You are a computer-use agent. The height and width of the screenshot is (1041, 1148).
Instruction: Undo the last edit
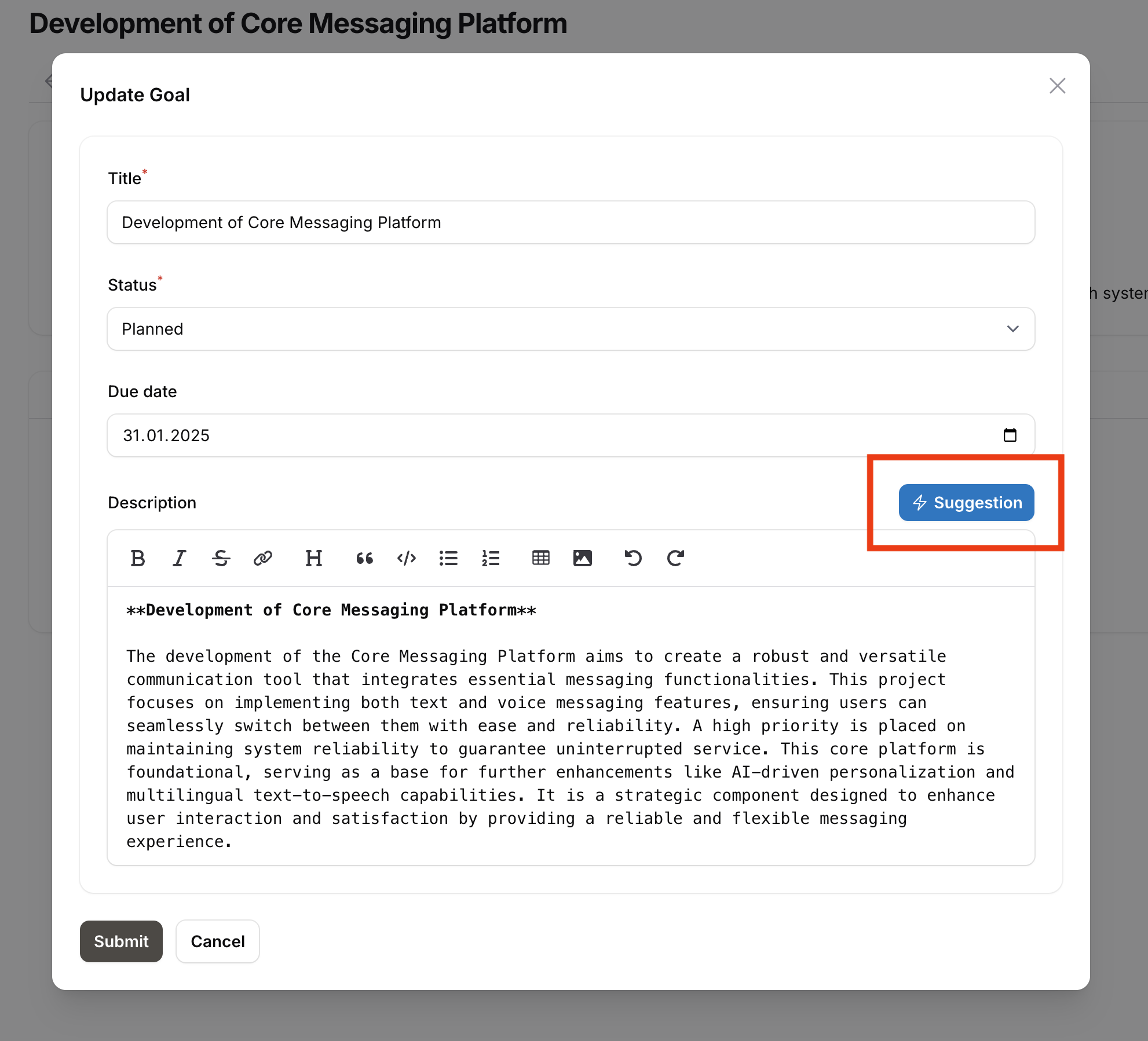(633, 558)
